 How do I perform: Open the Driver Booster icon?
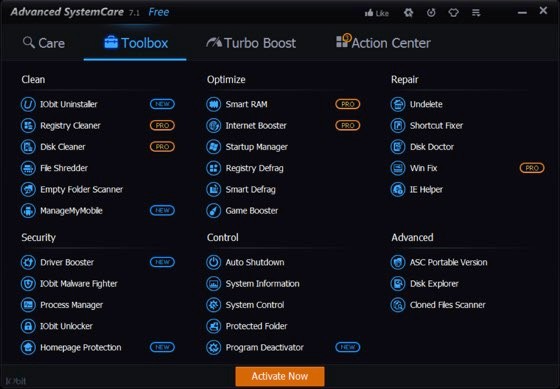[28, 262]
